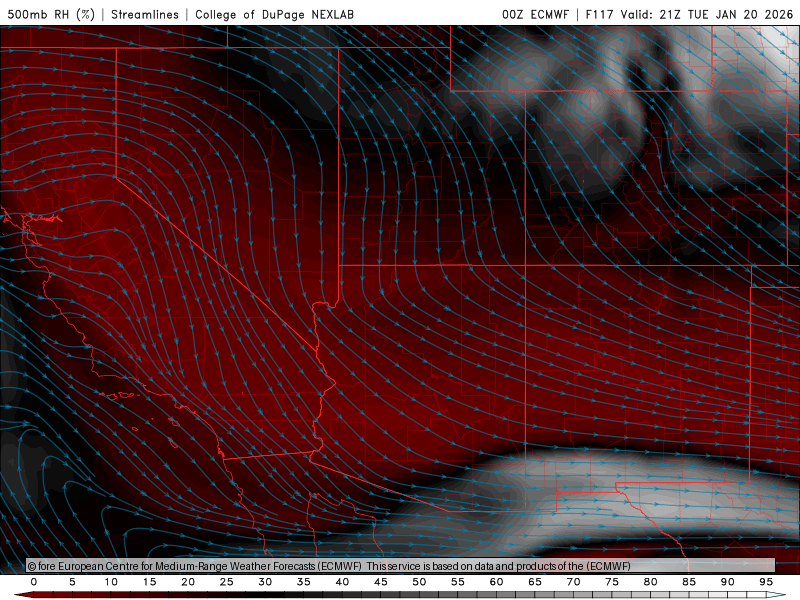This screenshot has height=600, width=800.
Task: Click the ECMWF copyright notice banner
Action: click(401, 566)
